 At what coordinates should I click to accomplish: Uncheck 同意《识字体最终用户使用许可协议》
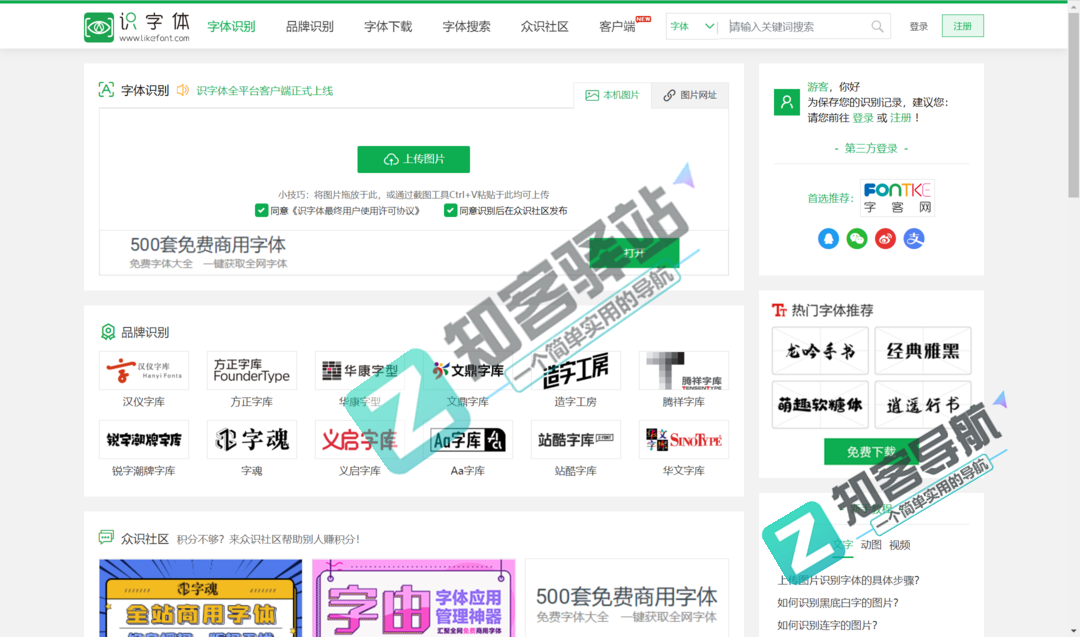tap(263, 211)
